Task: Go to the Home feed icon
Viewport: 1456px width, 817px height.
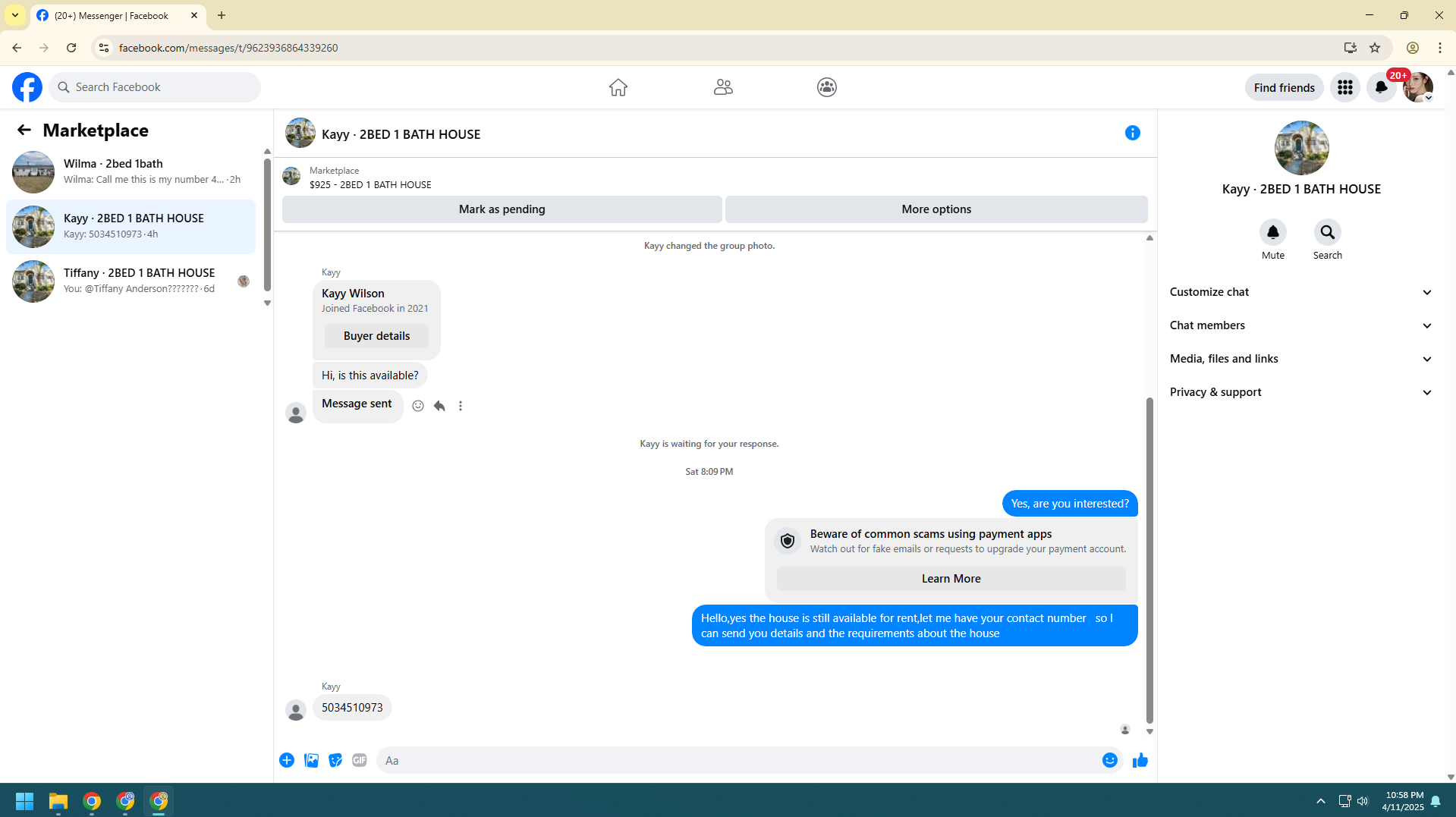Action: pos(618,87)
